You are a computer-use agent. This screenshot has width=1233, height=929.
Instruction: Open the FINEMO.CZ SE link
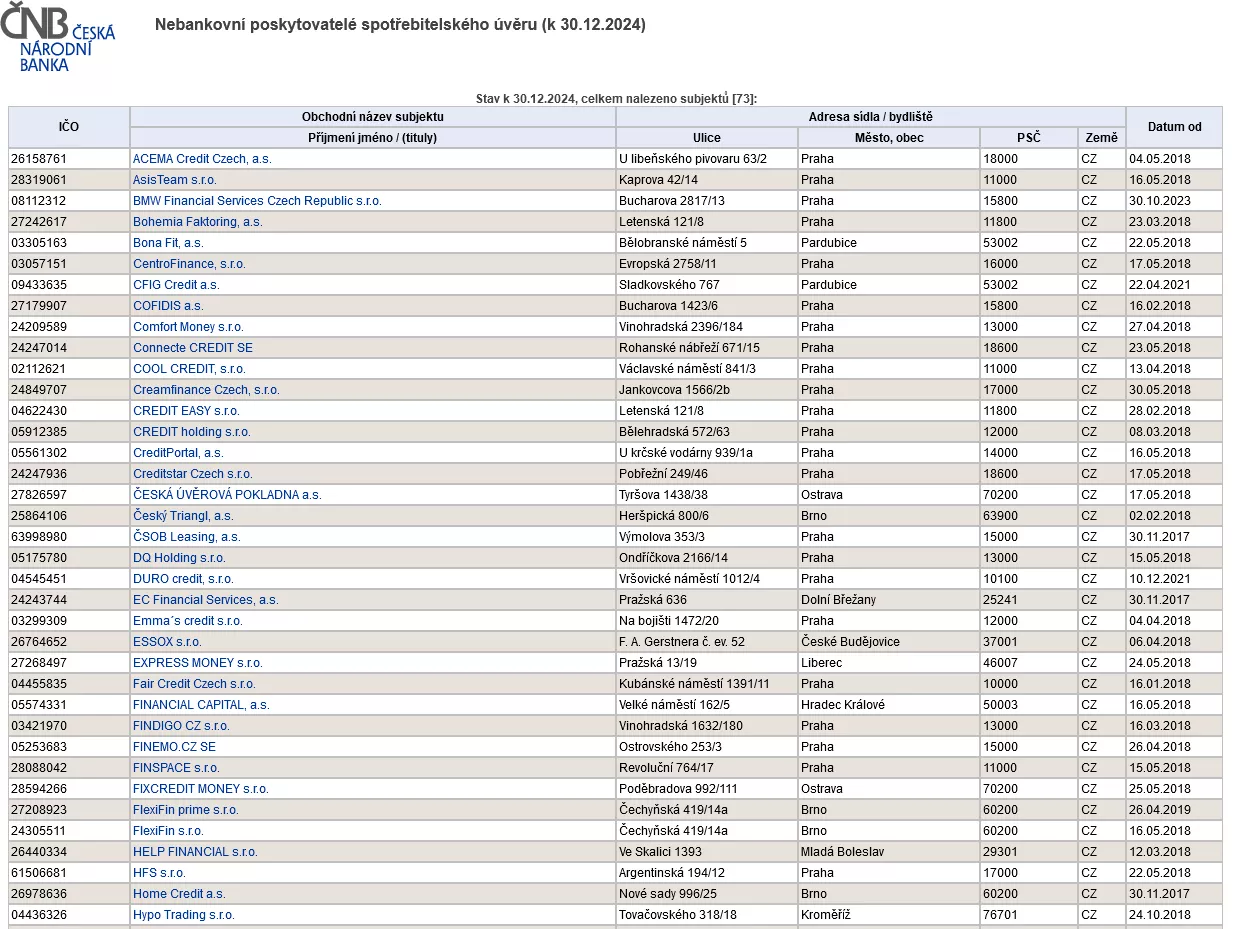coord(174,747)
